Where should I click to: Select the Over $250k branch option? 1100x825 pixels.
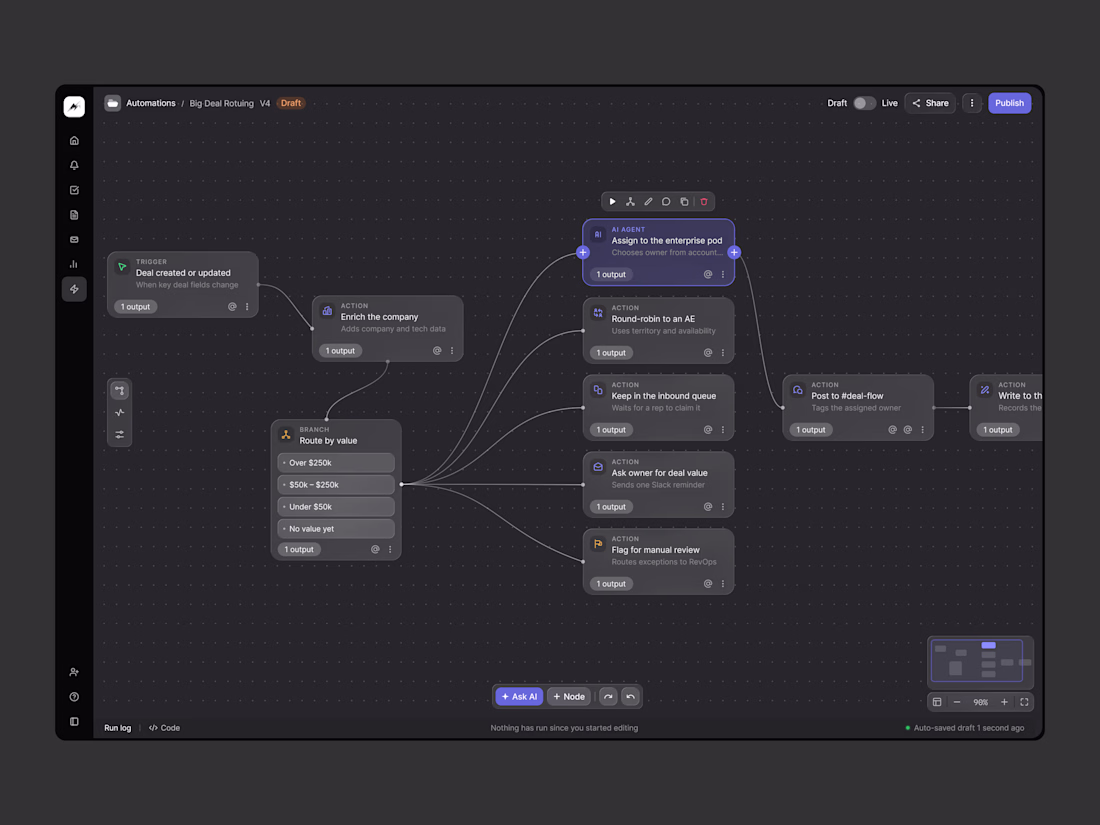coord(336,463)
